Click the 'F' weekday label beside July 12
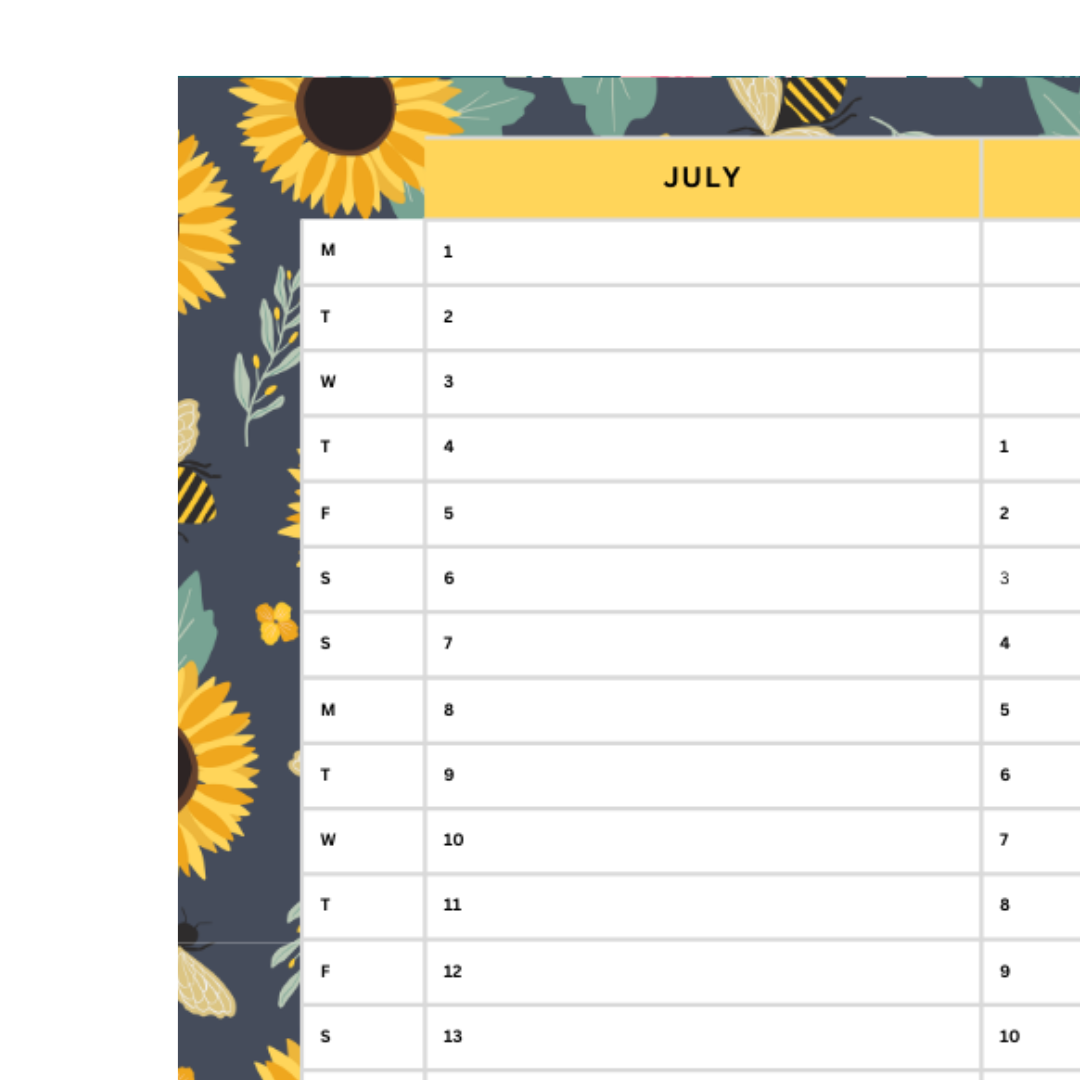Viewport: 1080px width, 1080px height. point(326,971)
